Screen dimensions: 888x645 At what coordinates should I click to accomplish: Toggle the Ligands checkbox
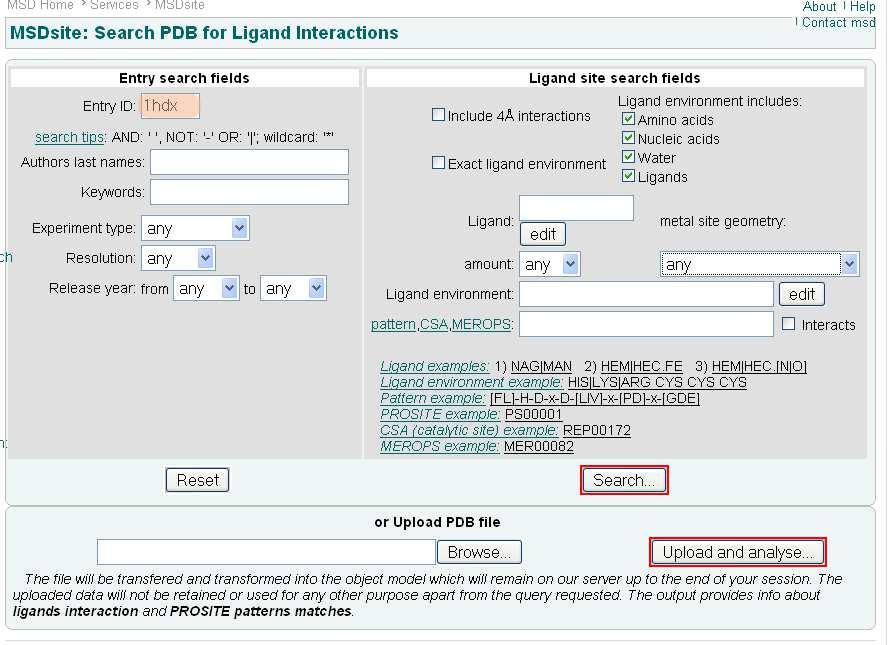point(628,176)
